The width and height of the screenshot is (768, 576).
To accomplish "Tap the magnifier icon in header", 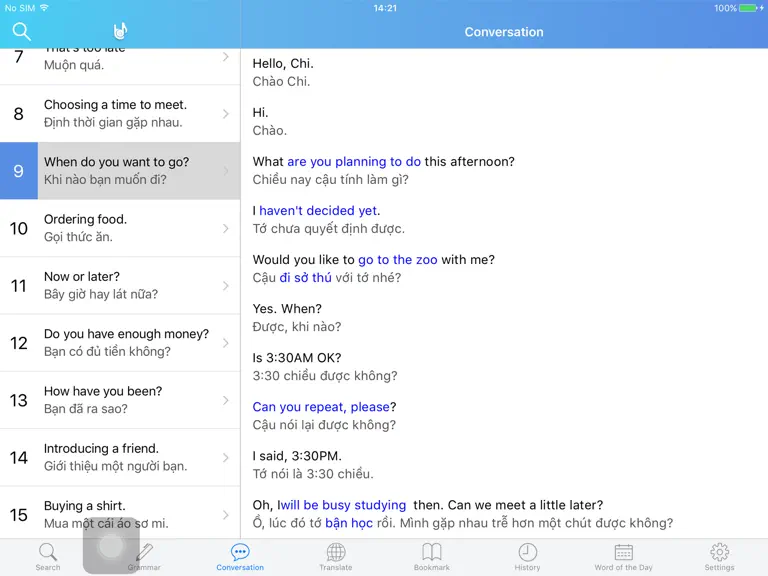I will 22,31.
